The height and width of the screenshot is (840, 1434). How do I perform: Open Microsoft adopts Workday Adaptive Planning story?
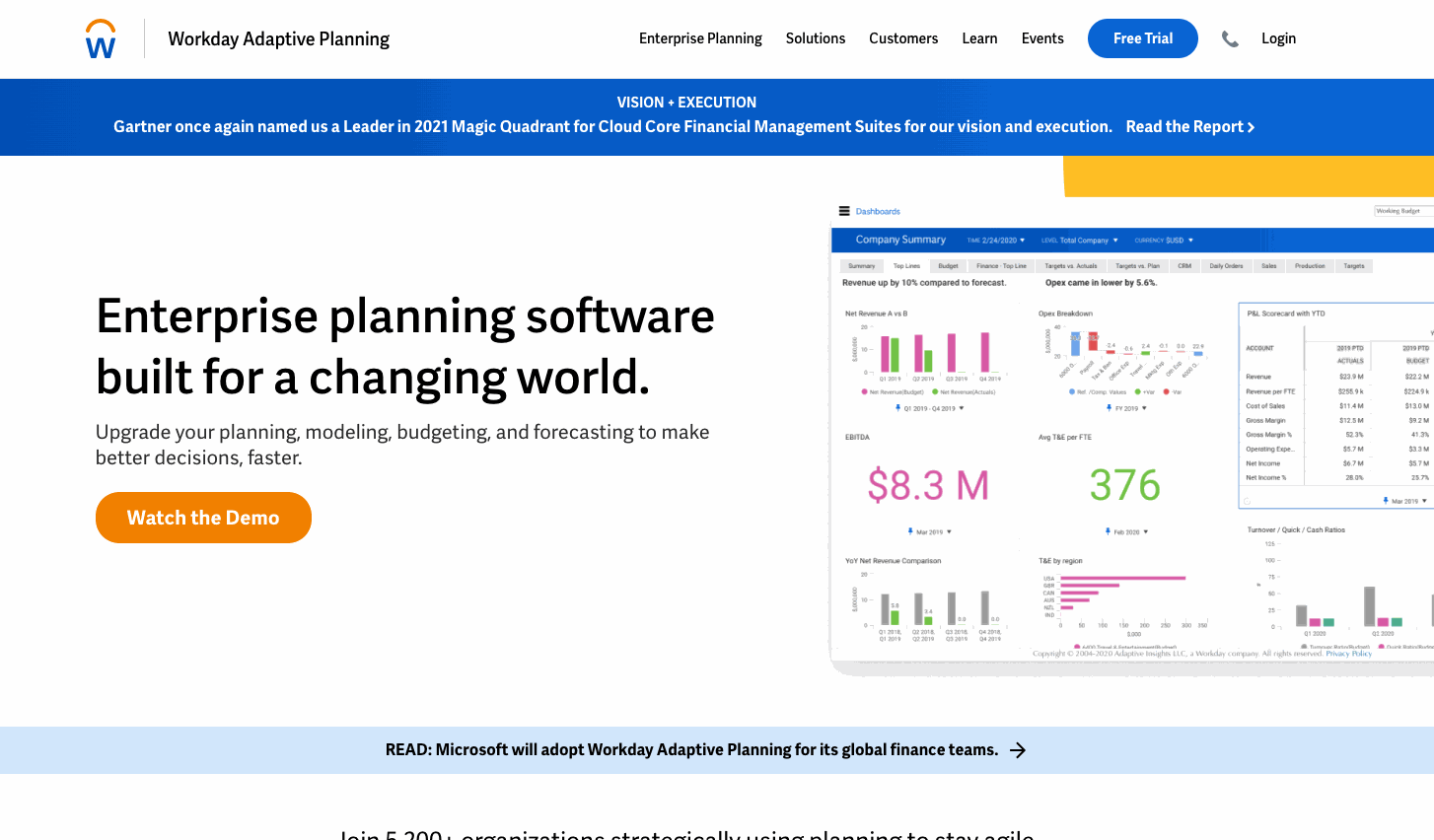(691, 750)
